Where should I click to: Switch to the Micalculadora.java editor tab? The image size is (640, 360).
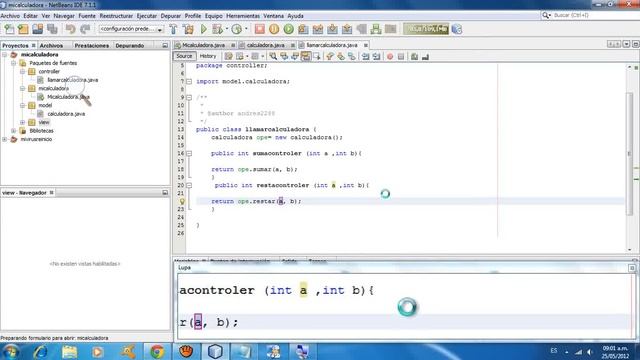(x=203, y=45)
